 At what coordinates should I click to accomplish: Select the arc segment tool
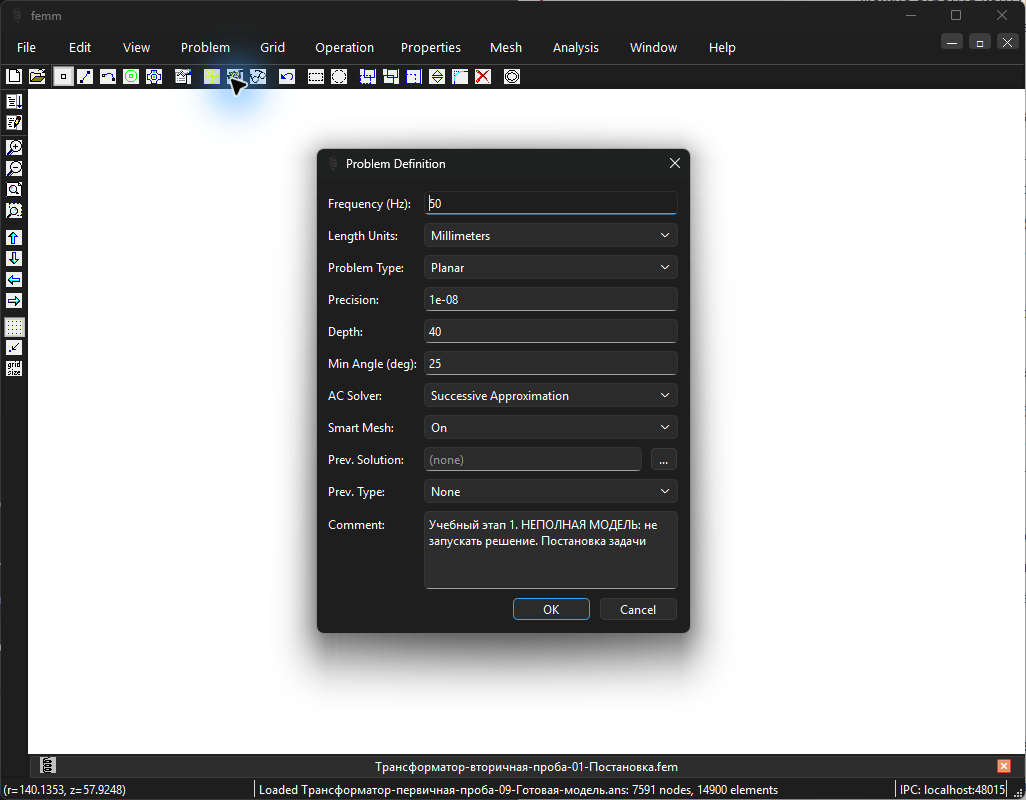108,77
